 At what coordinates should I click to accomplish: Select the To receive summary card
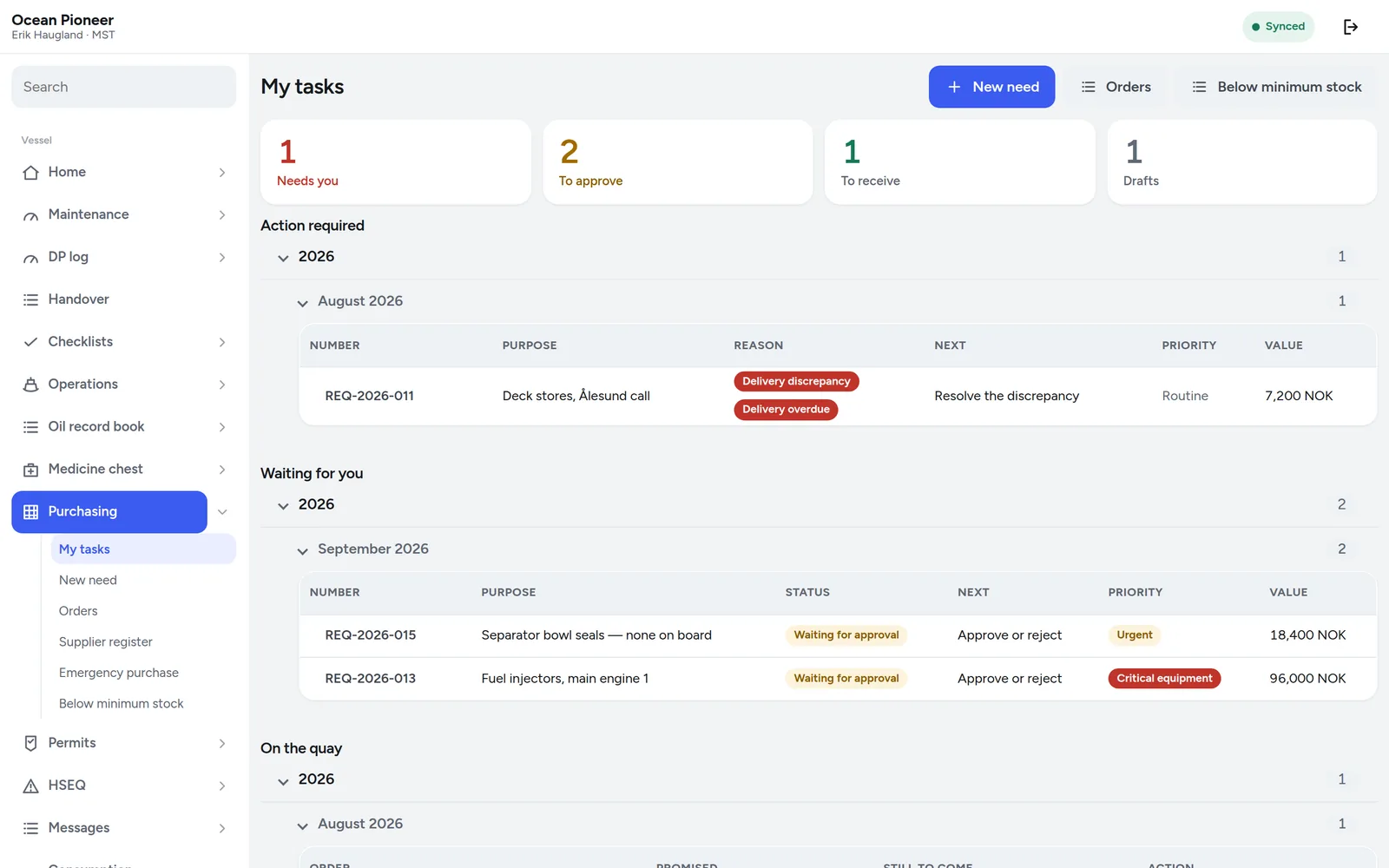point(960,162)
